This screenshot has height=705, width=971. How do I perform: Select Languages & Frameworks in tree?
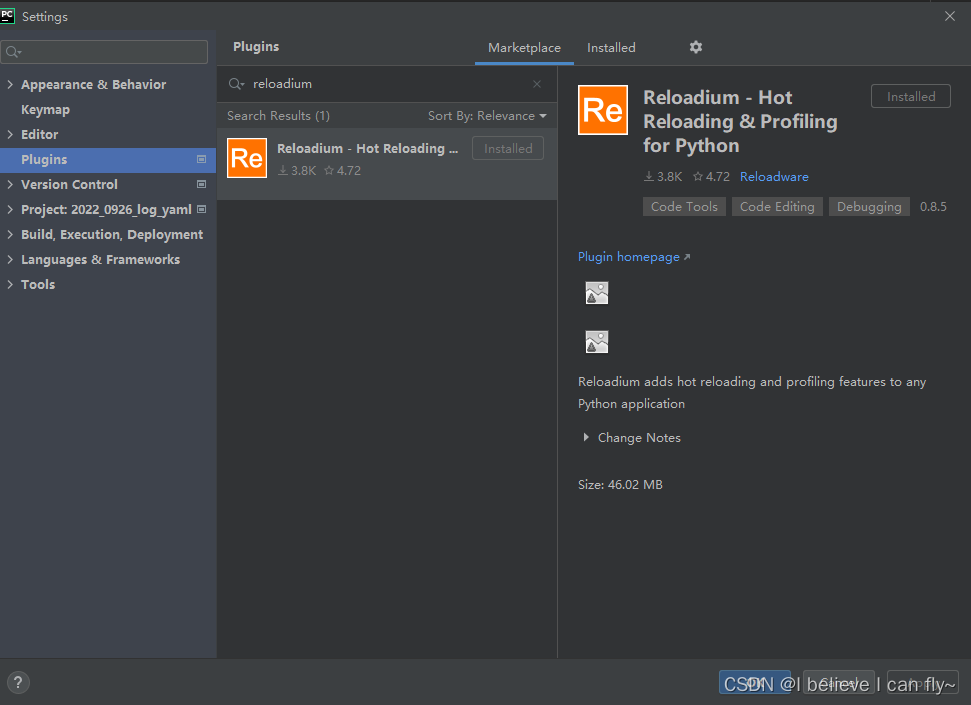click(x=100, y=259)
